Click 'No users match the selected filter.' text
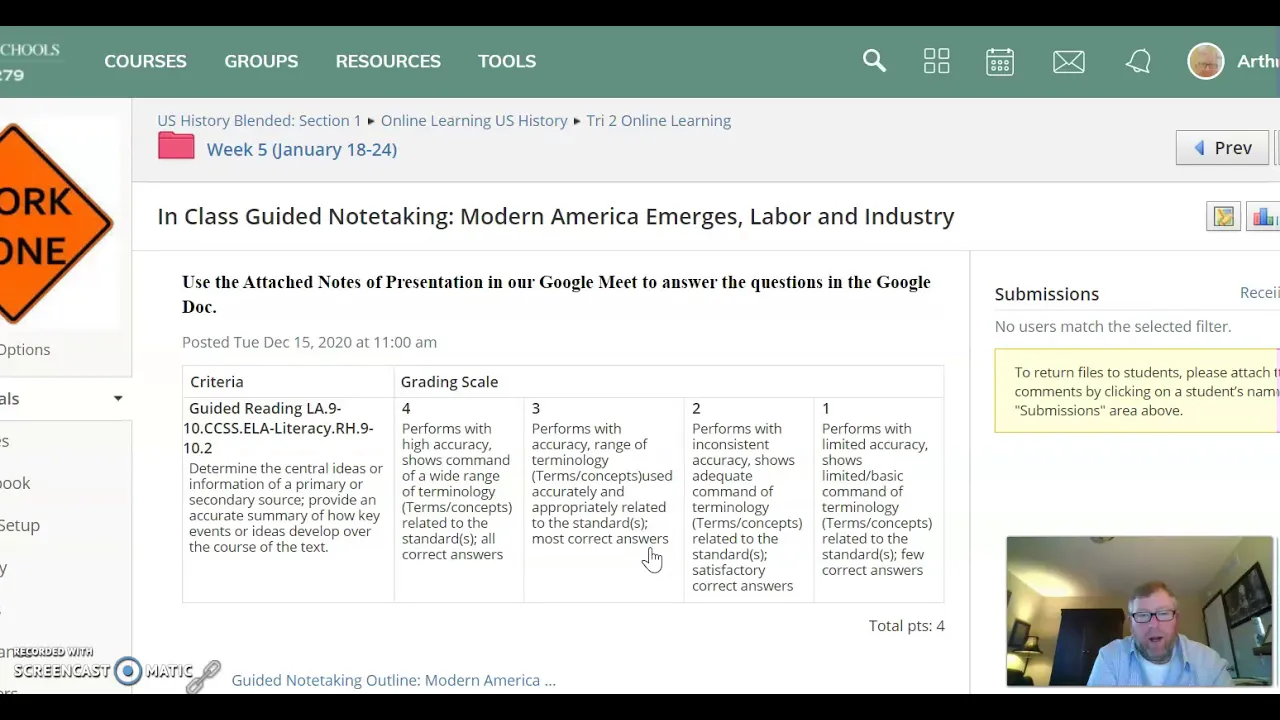1280x720 pixels. [1113, 326]
